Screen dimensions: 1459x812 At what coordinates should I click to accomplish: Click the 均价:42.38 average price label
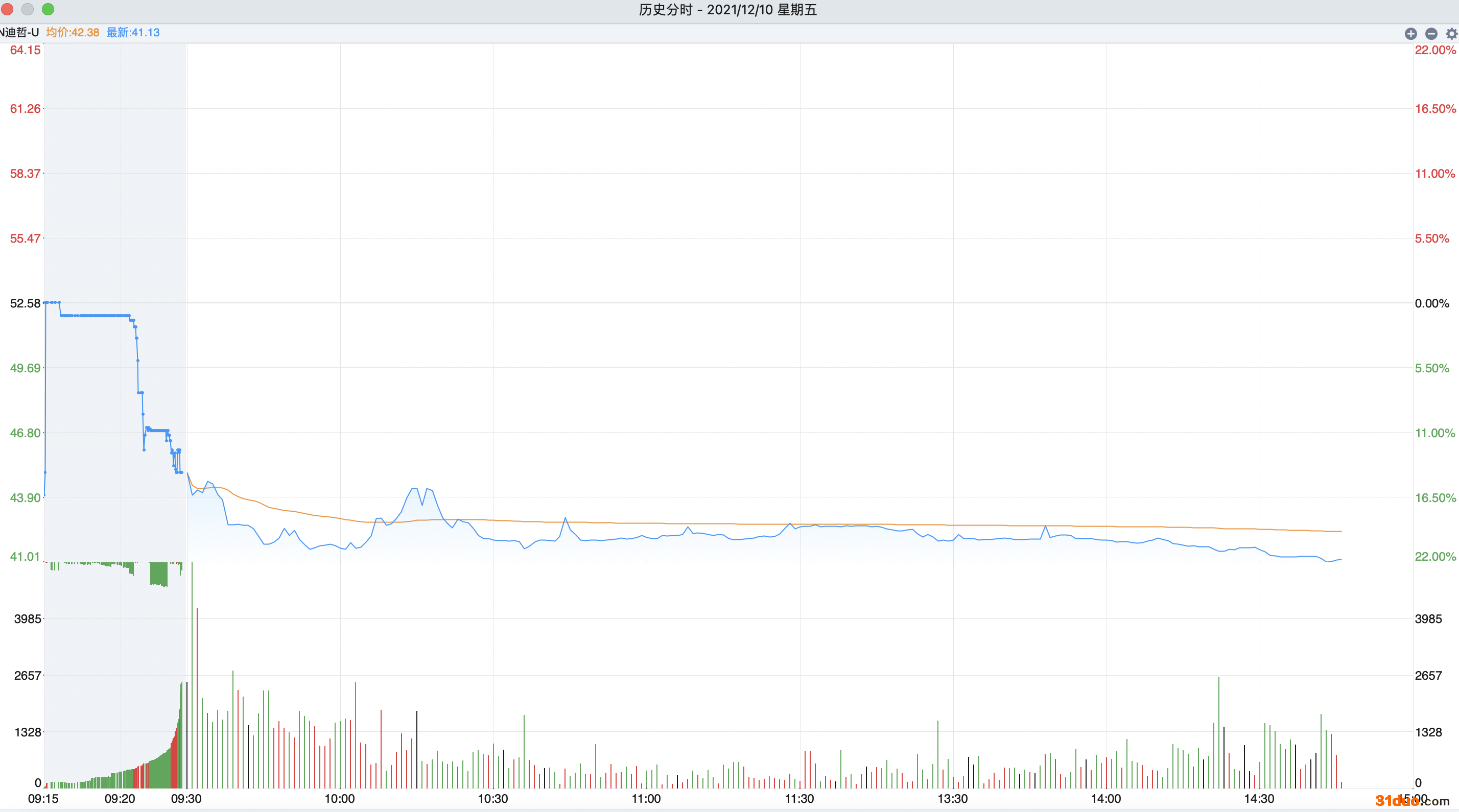pos(73,32)
